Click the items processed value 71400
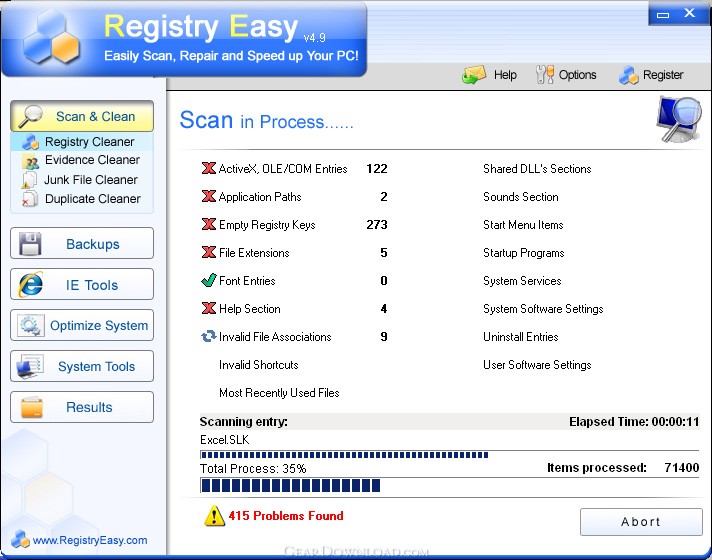The image size is (712, 560). pos(682,468)
